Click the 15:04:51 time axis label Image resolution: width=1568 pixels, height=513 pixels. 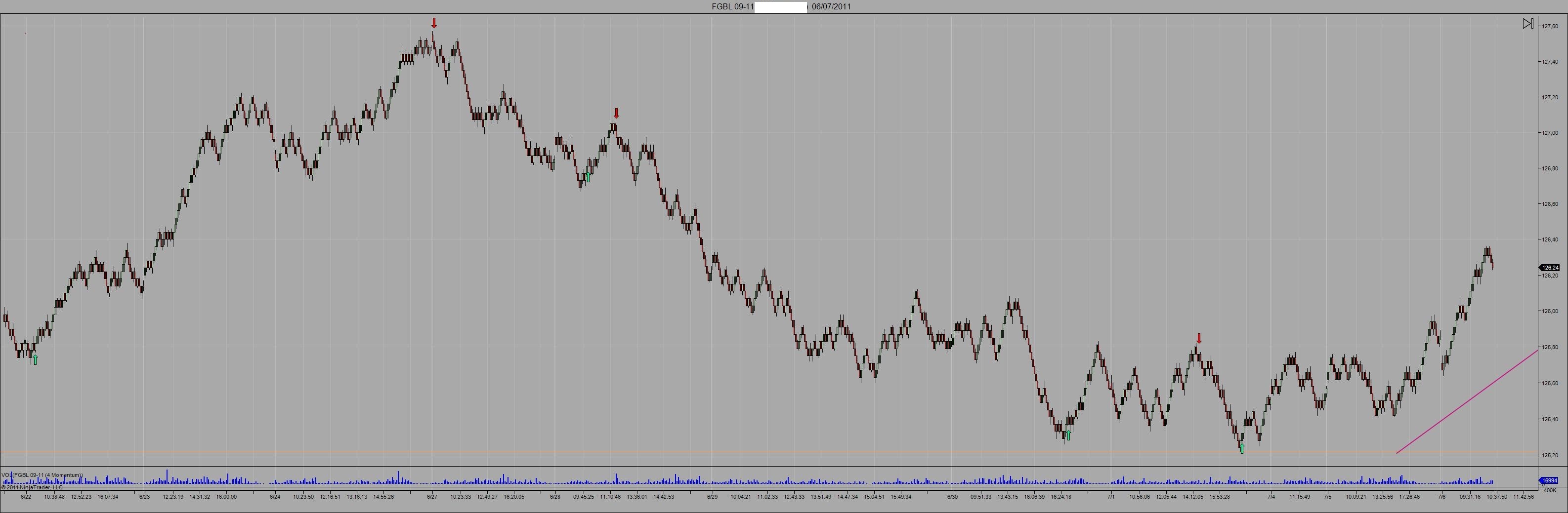[874, 497]
